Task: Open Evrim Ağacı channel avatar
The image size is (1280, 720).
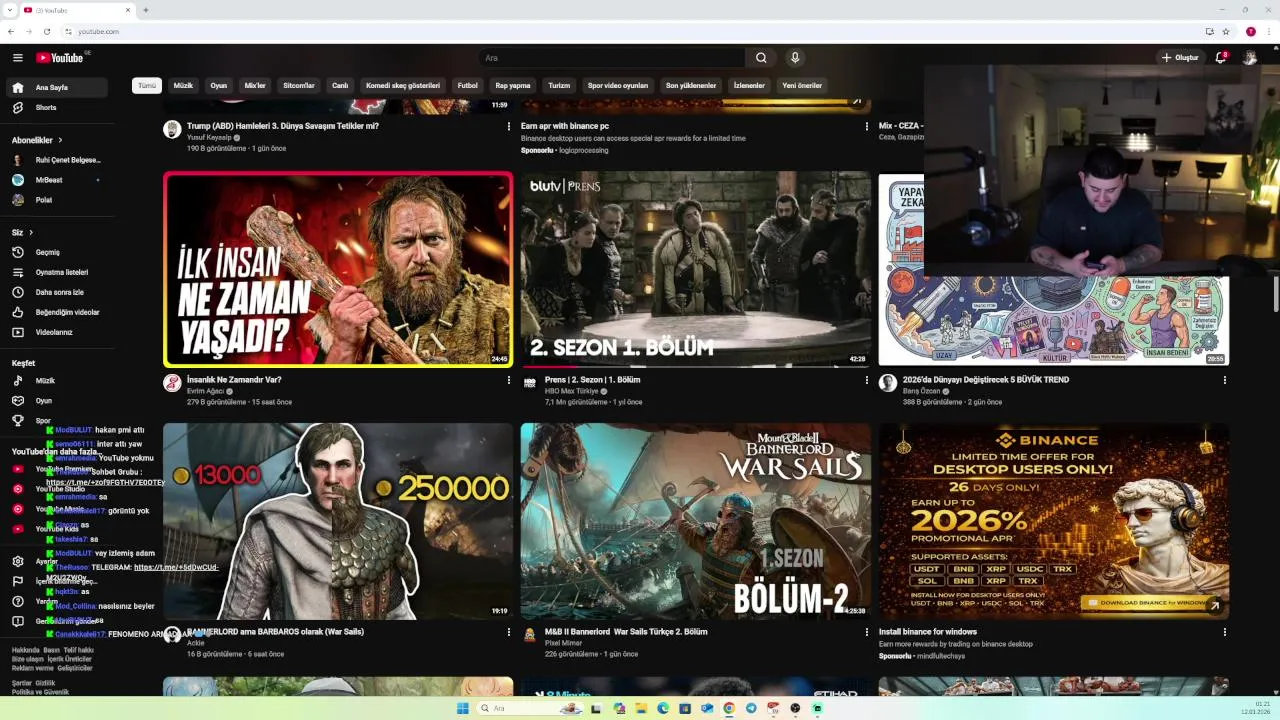Action: pos(172,383)
